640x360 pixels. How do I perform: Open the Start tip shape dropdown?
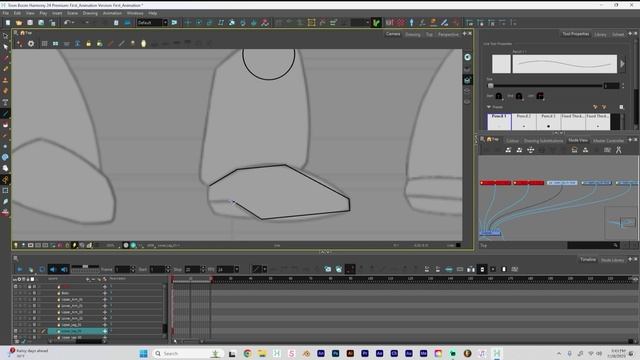point(499,96)
